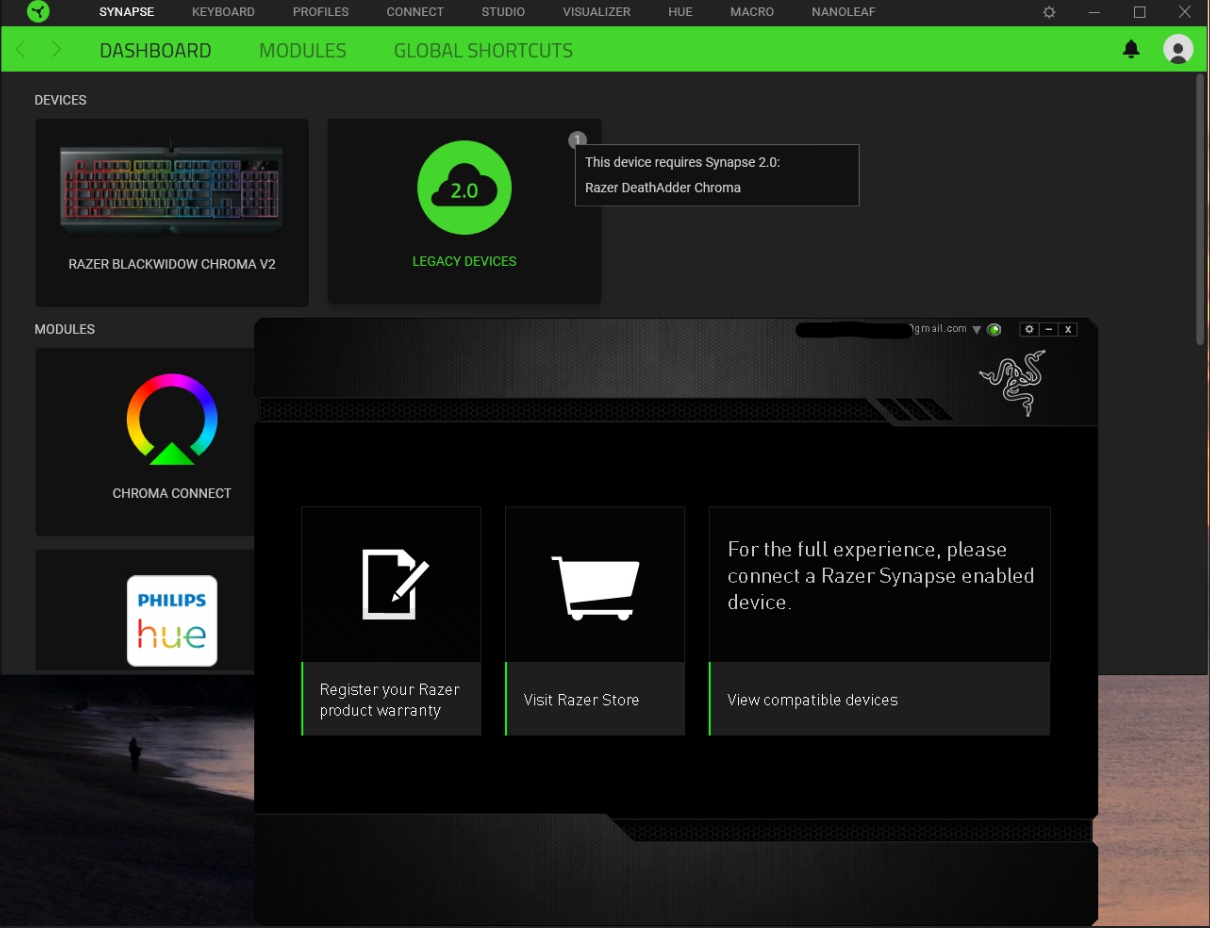Open the MACRO top menu
The image size is (1210, 928).
pos(752,12)
